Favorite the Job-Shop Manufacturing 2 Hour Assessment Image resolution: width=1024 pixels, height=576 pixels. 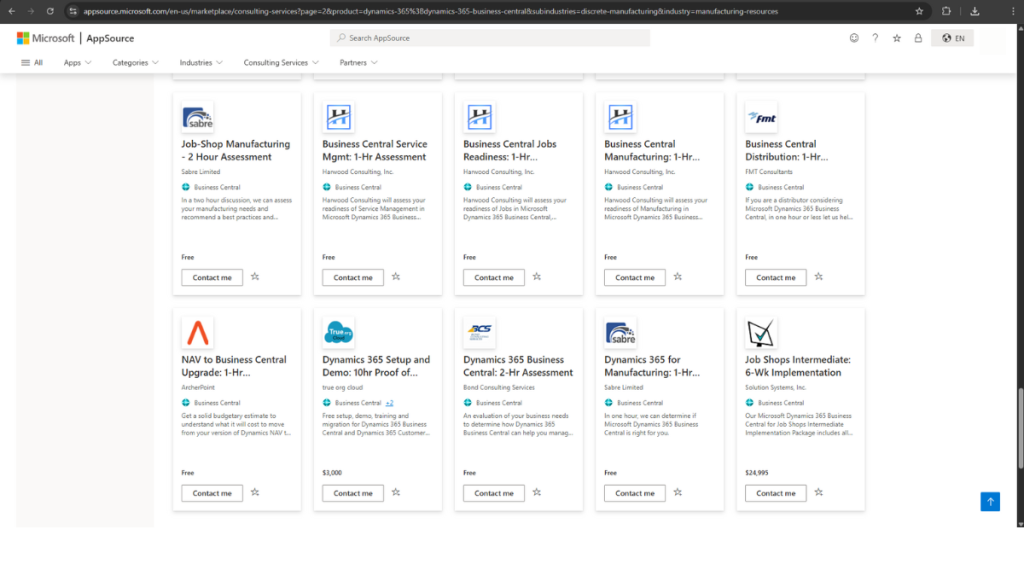(255, 277)
